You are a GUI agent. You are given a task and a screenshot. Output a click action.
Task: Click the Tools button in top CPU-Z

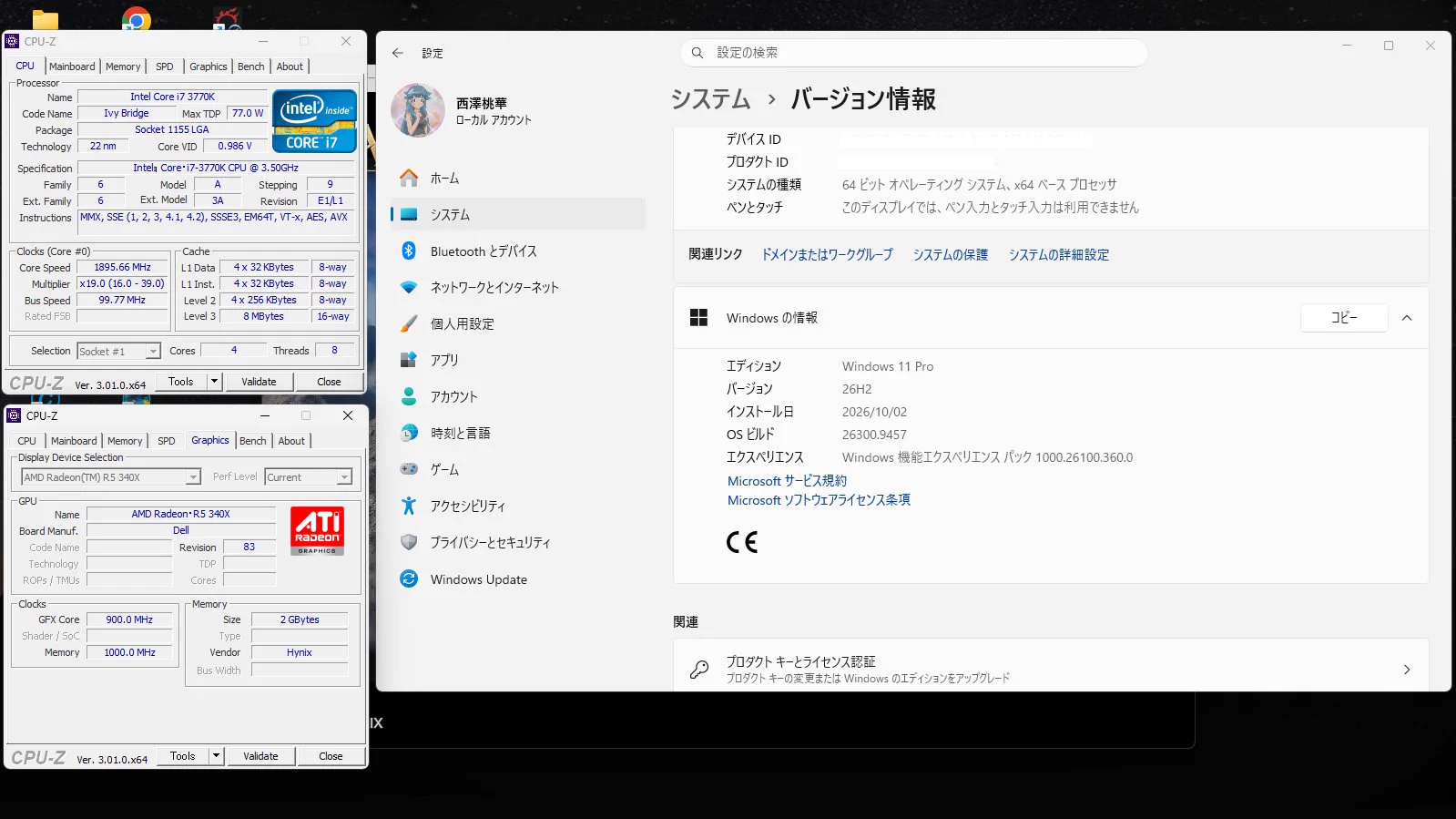click(x=181, y=382)
